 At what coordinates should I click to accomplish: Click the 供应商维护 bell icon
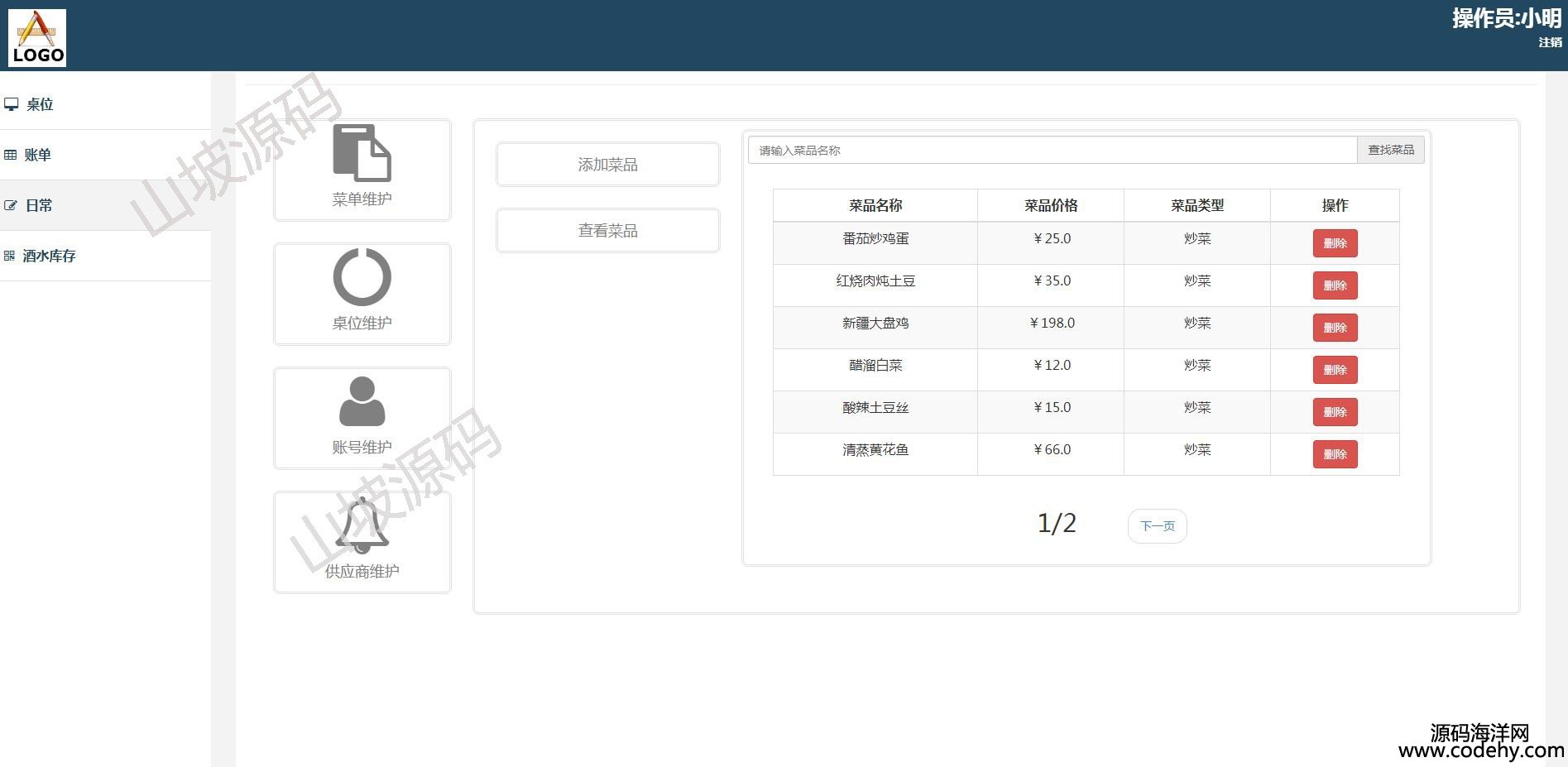(x=362, y=525)
